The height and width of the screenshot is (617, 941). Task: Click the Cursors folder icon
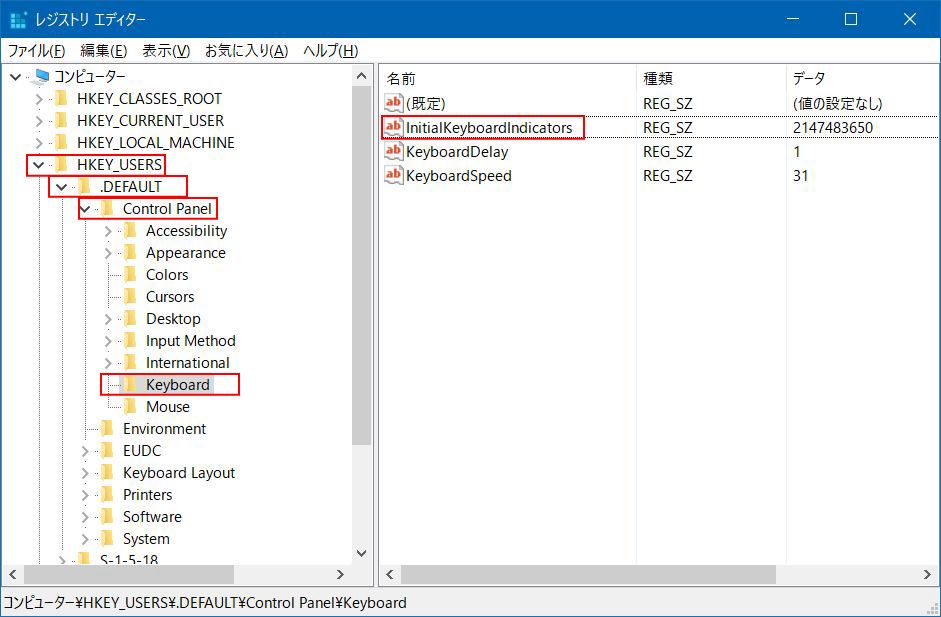tap(130, 296)
